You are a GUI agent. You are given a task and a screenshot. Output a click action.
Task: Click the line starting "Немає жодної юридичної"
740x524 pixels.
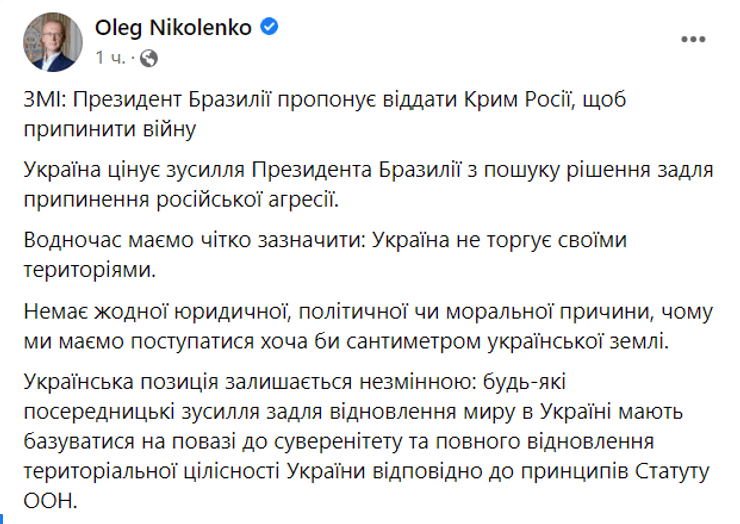pos(367,315)
